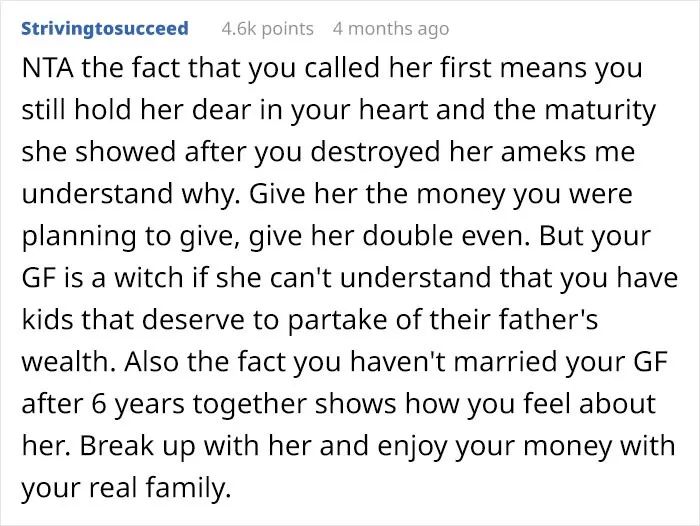Open the '4 months ago' timestamp permalink

point(391,29)
